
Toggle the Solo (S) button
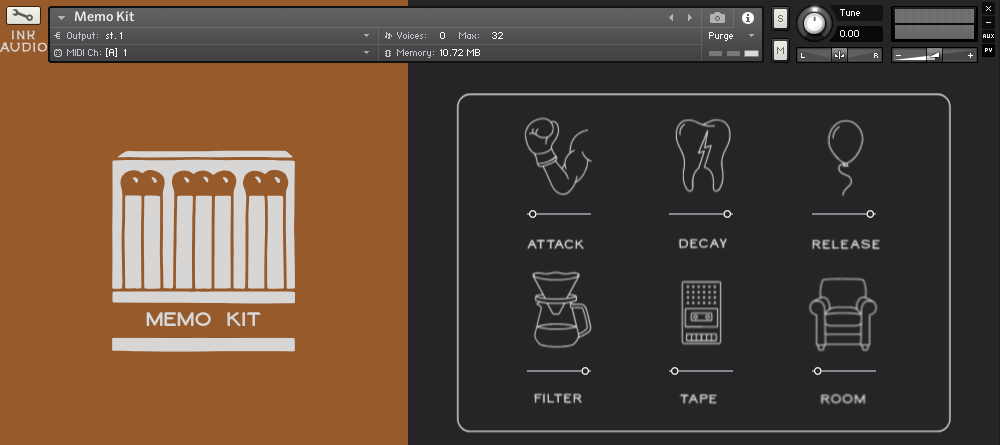coord(780,20)
